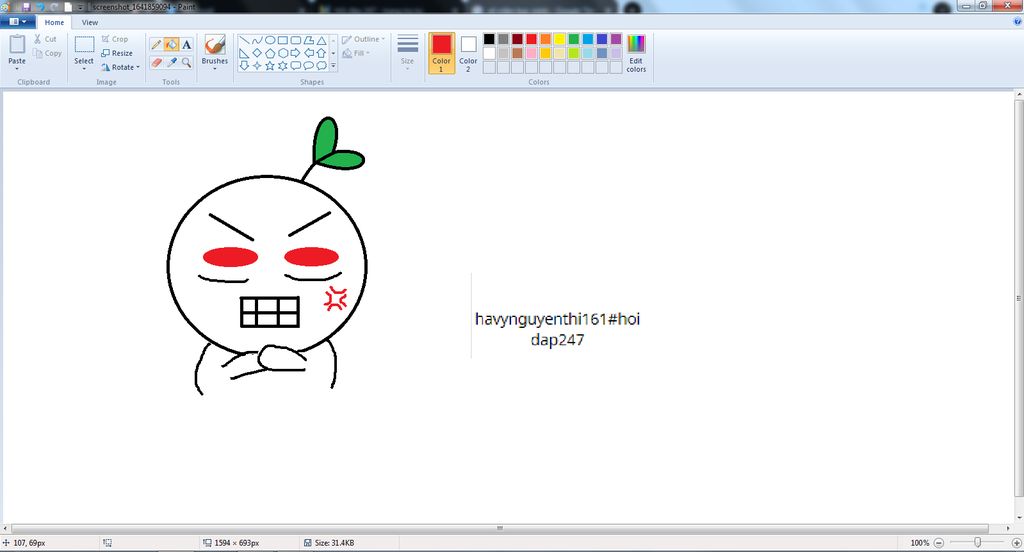
Task: Open the Paint application menu button
Action: coord(18,22)
